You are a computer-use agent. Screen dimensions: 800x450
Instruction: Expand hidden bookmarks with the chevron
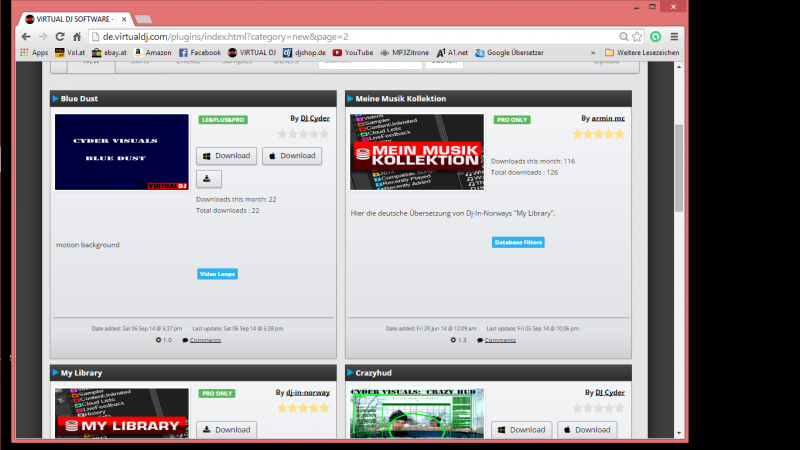pos(593,53)
